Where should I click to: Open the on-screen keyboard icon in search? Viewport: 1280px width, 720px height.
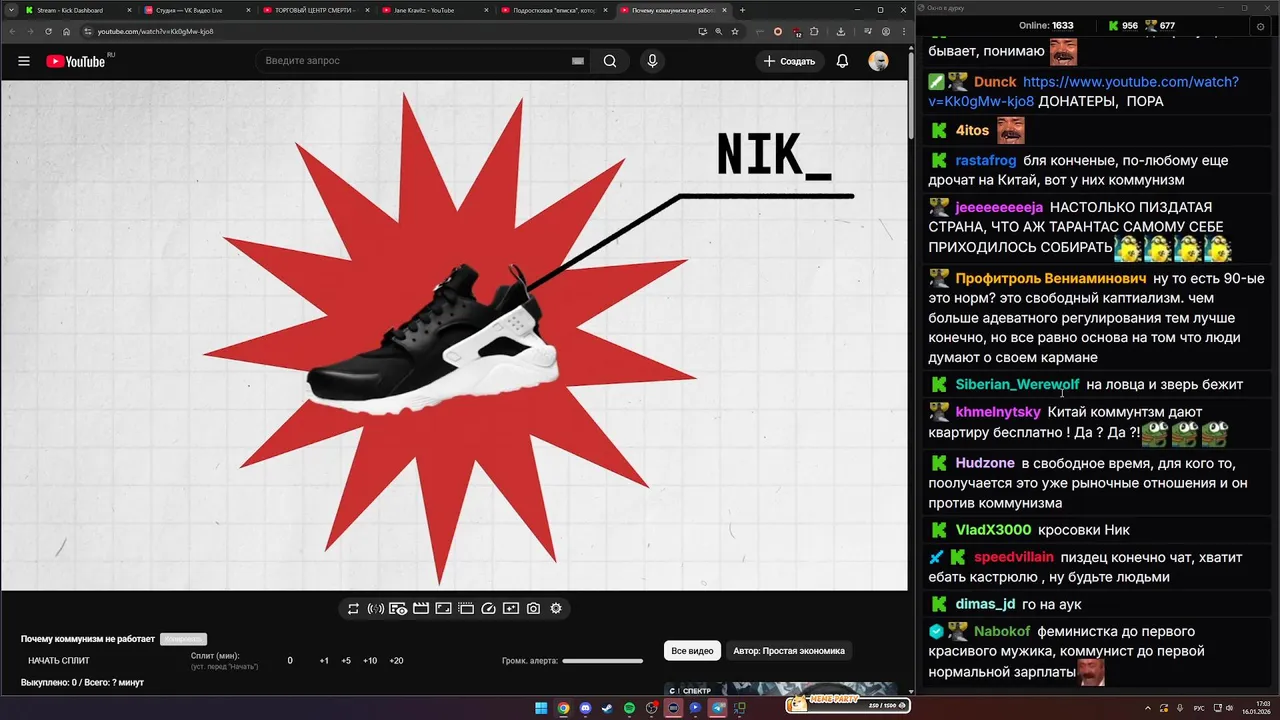click(577, 61)
